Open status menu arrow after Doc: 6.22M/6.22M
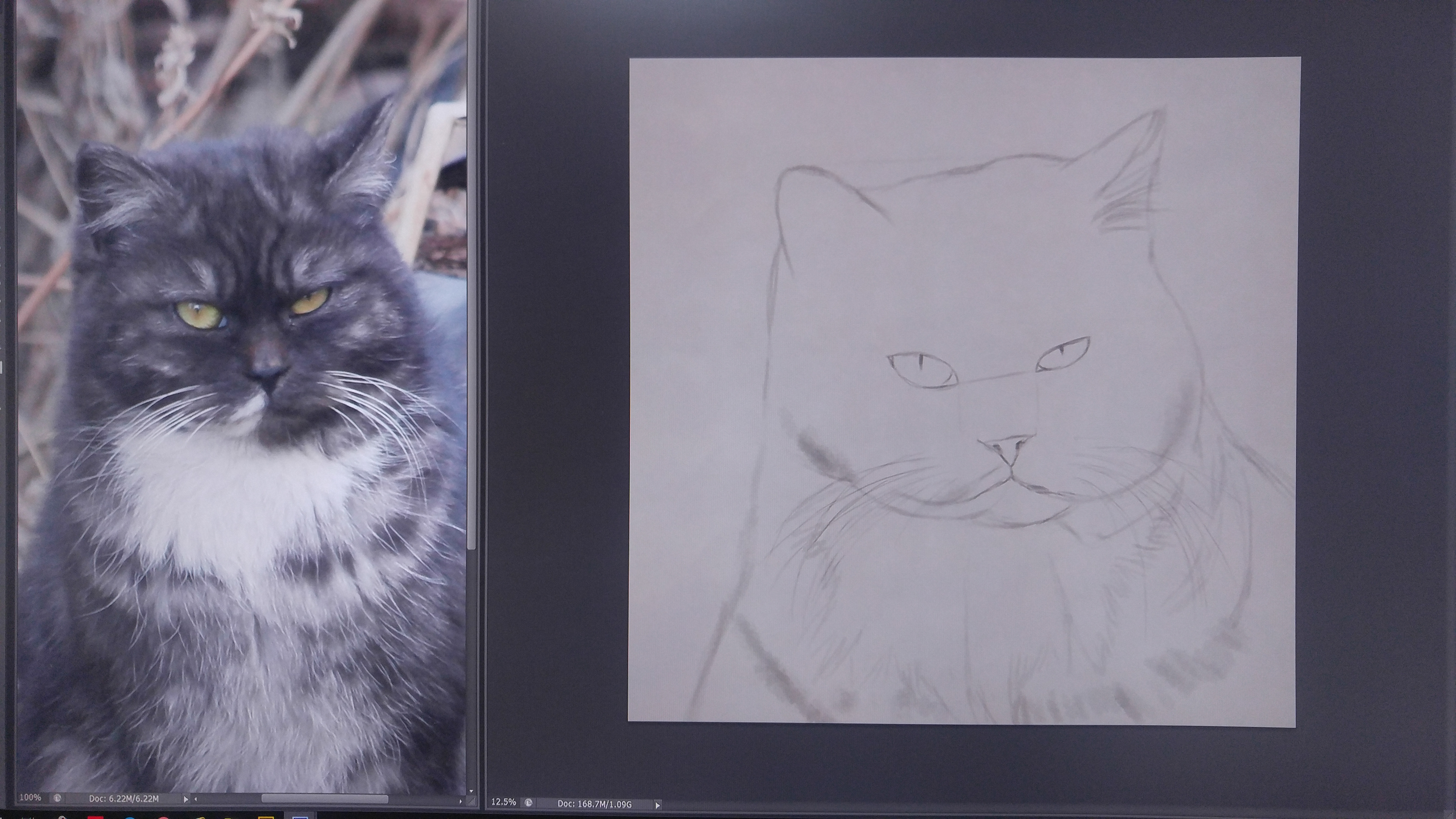The width and height of the screenshot is (1456, 819). pyautogui.click(x=186, y=799)
